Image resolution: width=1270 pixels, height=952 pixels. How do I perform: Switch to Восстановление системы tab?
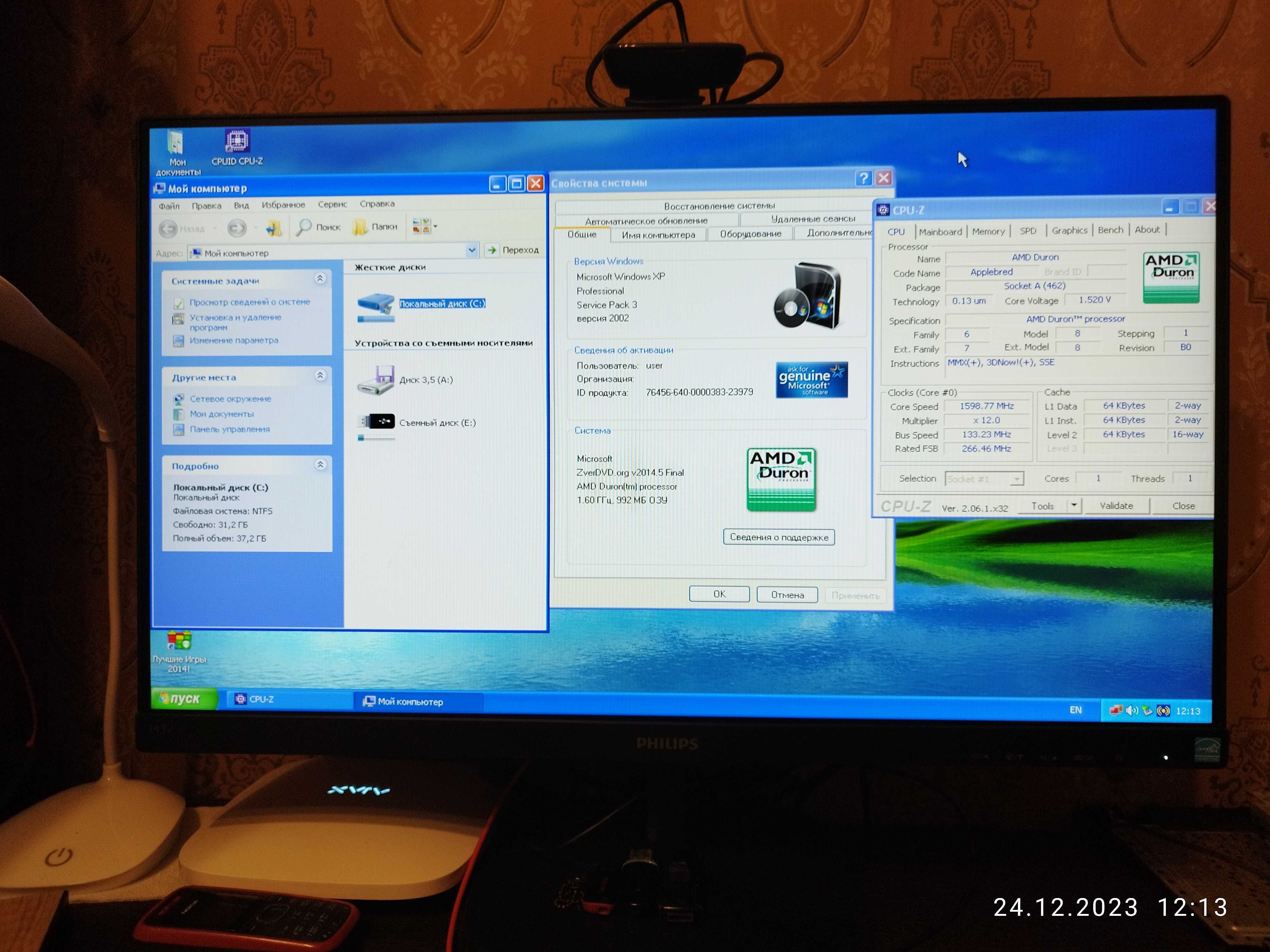click(x=719, y=205)
